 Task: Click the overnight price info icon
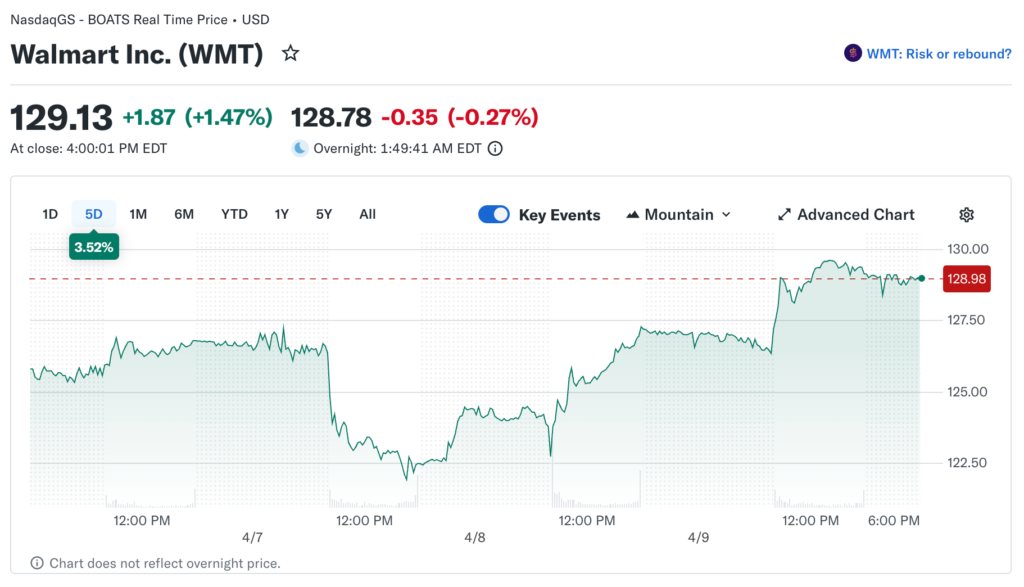point(495,149)
